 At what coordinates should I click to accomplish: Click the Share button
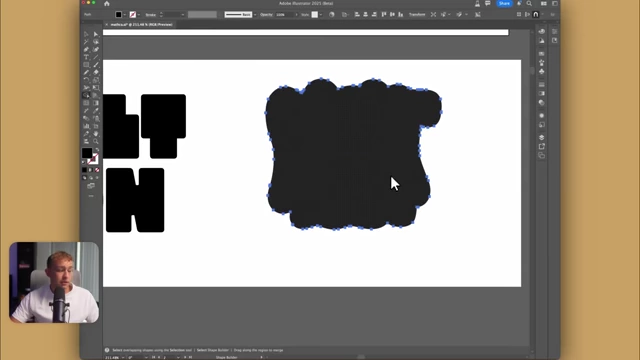pos(504,4)
